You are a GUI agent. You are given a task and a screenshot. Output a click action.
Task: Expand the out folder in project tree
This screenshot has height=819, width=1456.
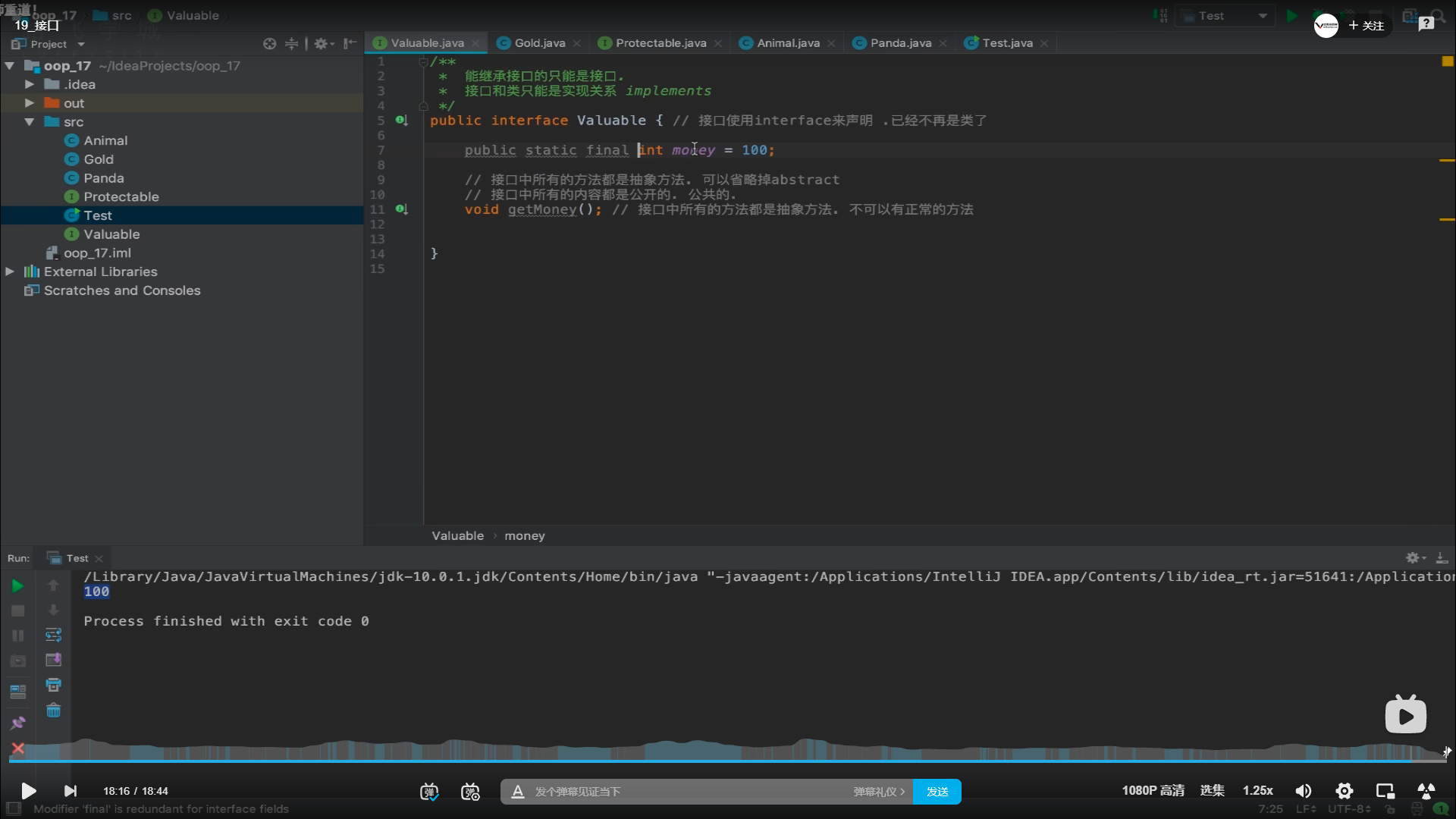click(29, 103)
